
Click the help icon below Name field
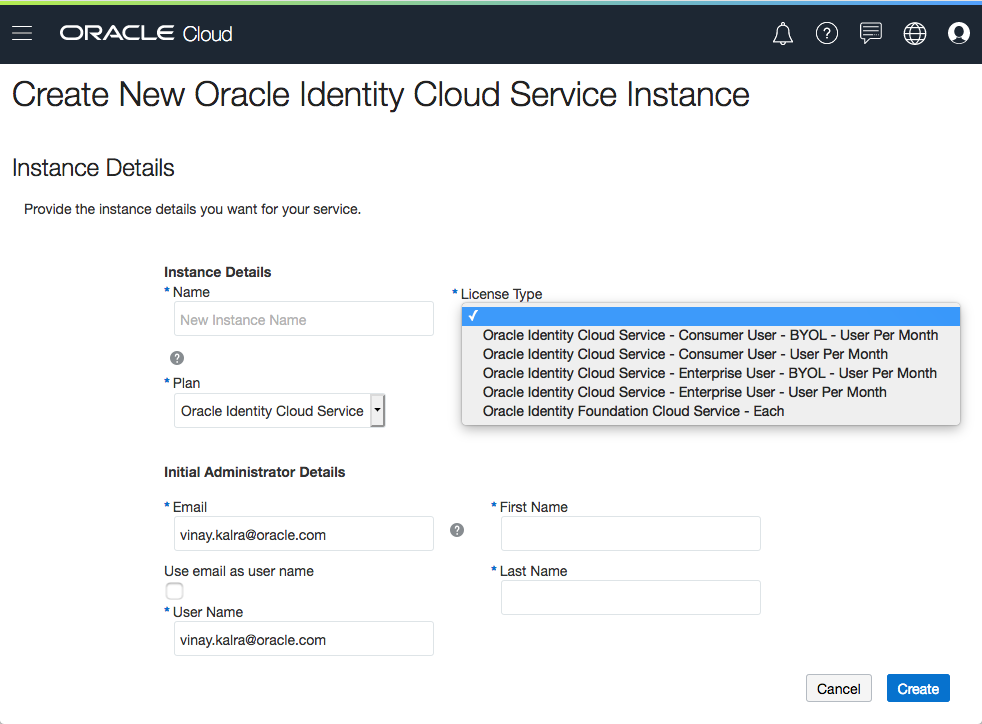coord(177,358)
